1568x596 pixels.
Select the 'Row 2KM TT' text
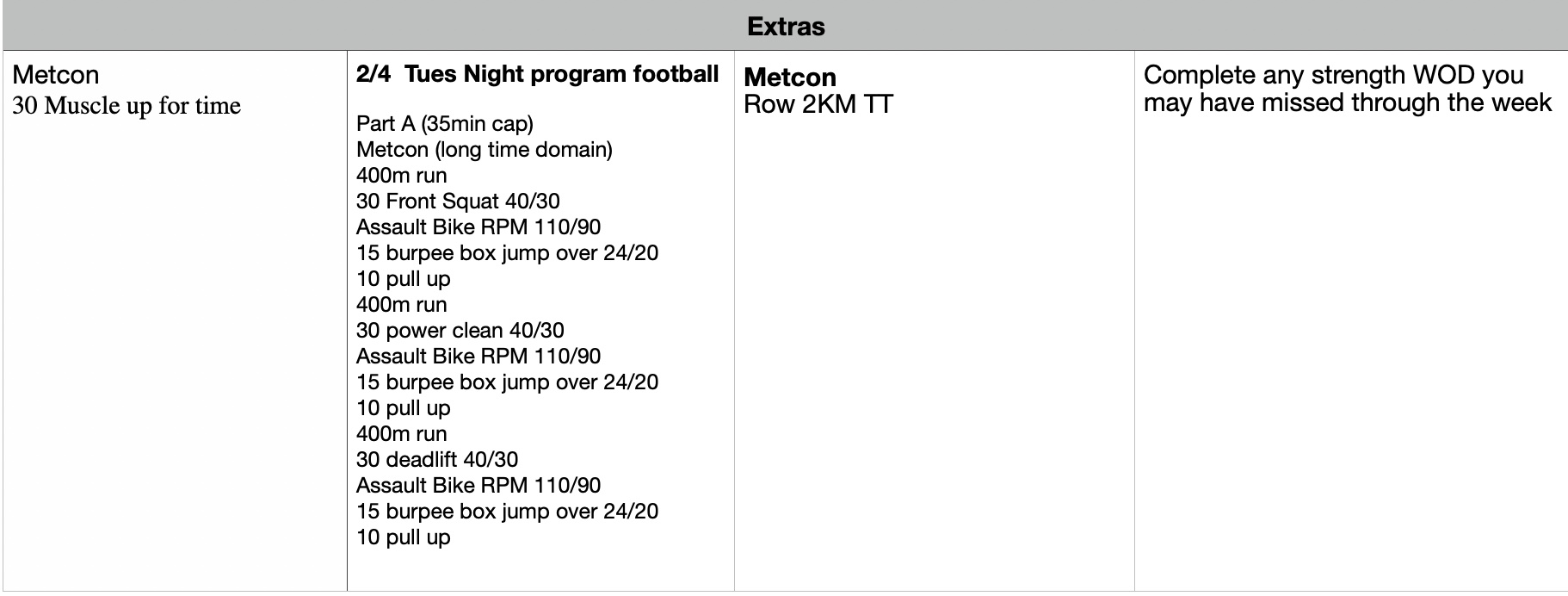click(818, 104)
